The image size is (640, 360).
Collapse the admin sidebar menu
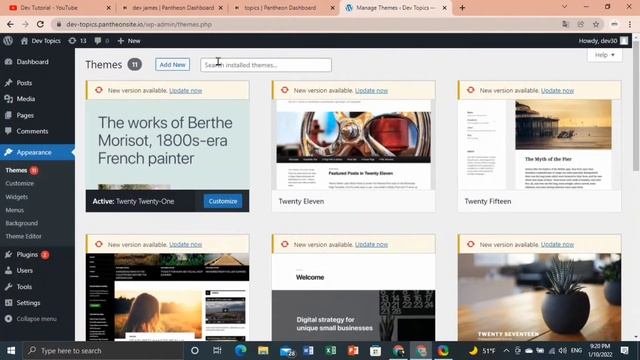tap(31, 319)
